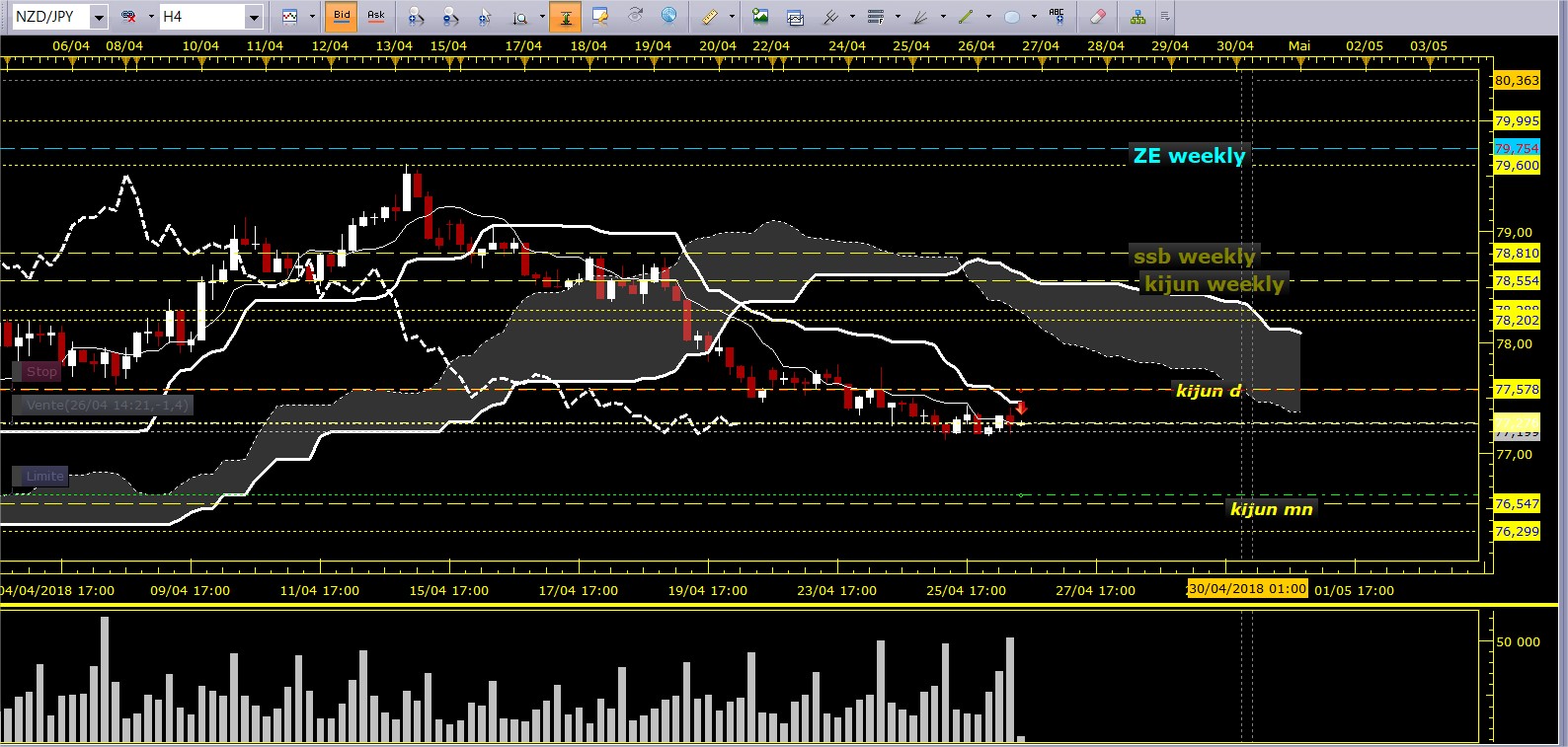Click the chart type icon
Viewport: 1568px width, 747px height.
point(290,17)
